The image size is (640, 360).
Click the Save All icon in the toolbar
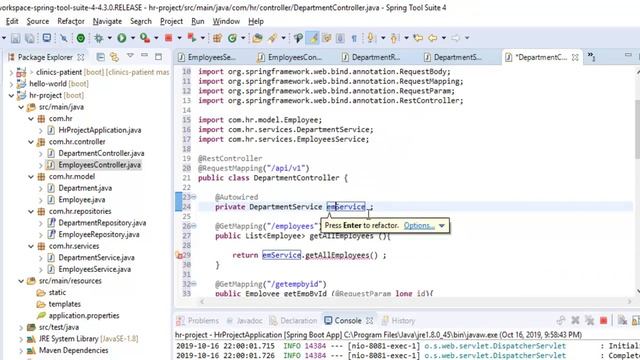point(30,38)
